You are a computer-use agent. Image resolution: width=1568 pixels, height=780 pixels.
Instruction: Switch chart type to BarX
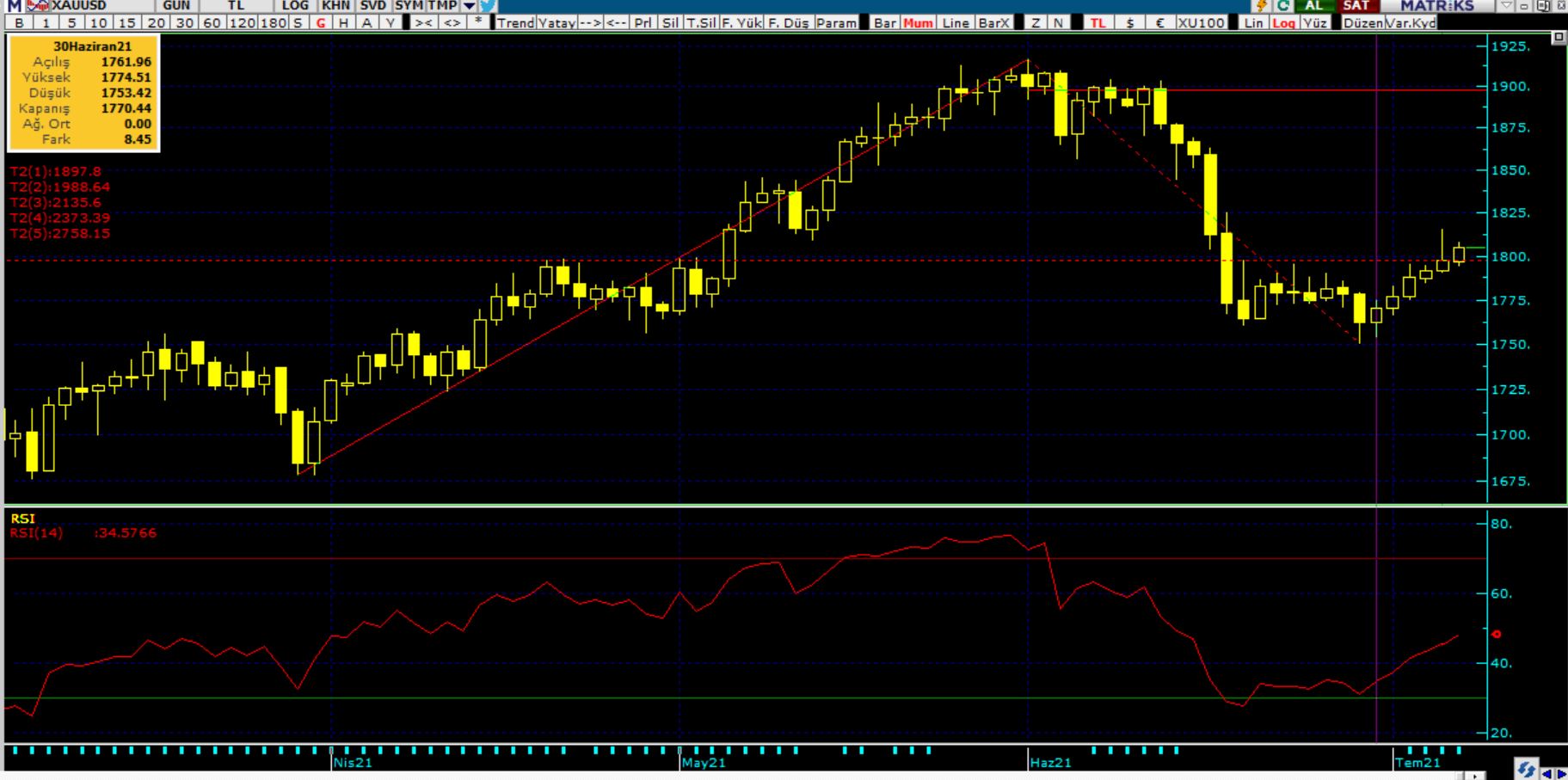coord(994,23)
